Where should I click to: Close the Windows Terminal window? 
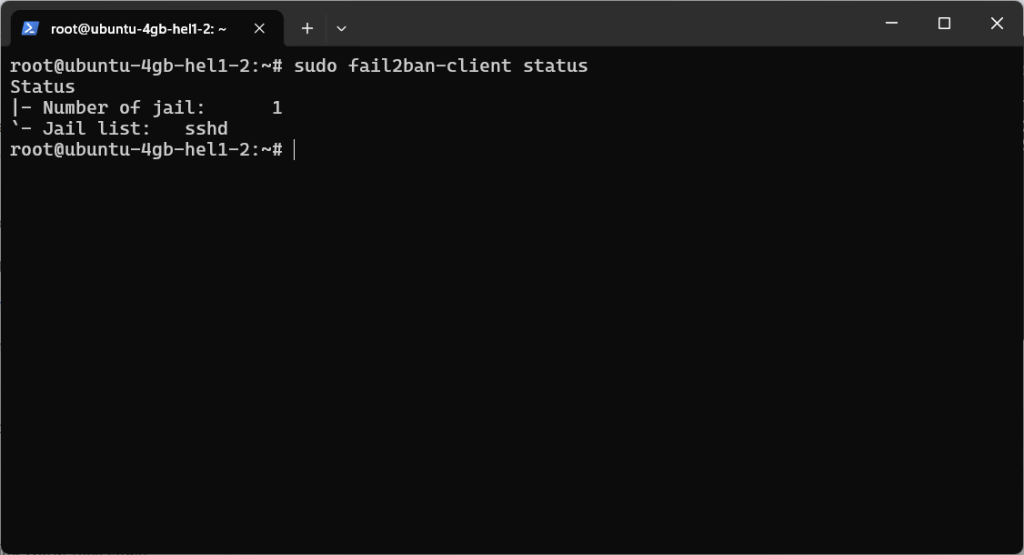click(x=996, y=24)
